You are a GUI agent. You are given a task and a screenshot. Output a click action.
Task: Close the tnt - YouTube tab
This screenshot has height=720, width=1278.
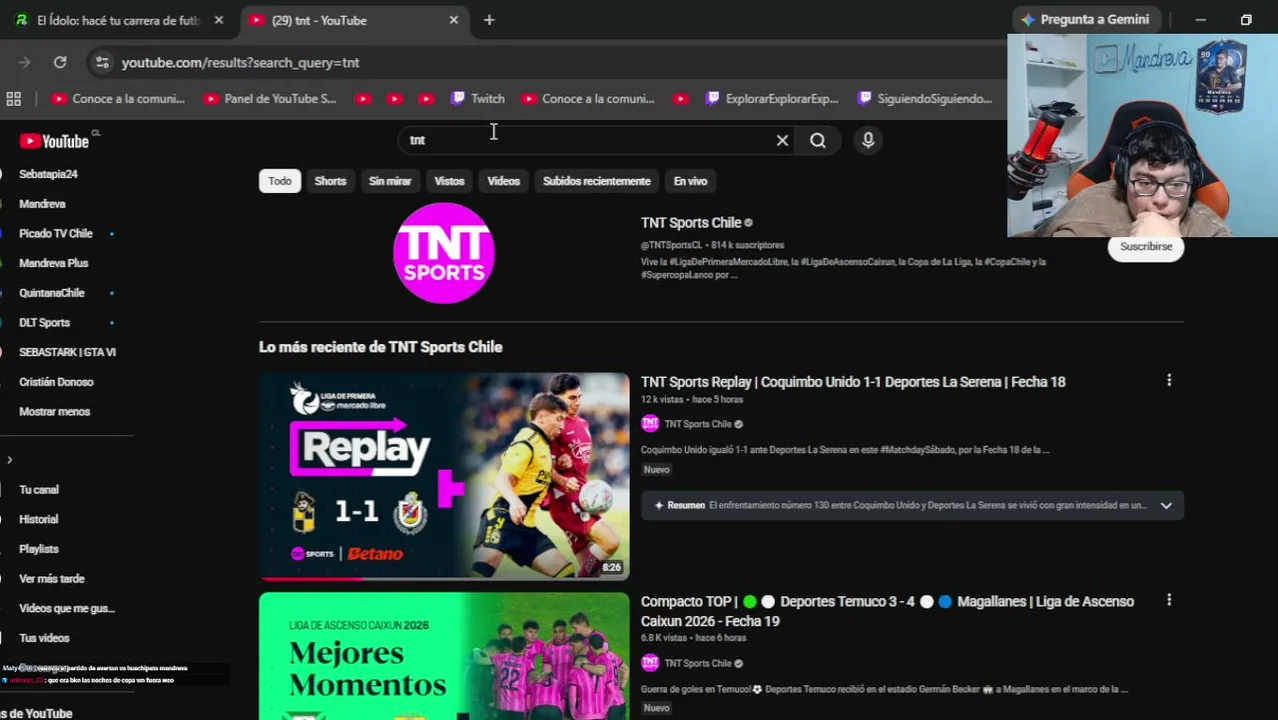(453, 20)
